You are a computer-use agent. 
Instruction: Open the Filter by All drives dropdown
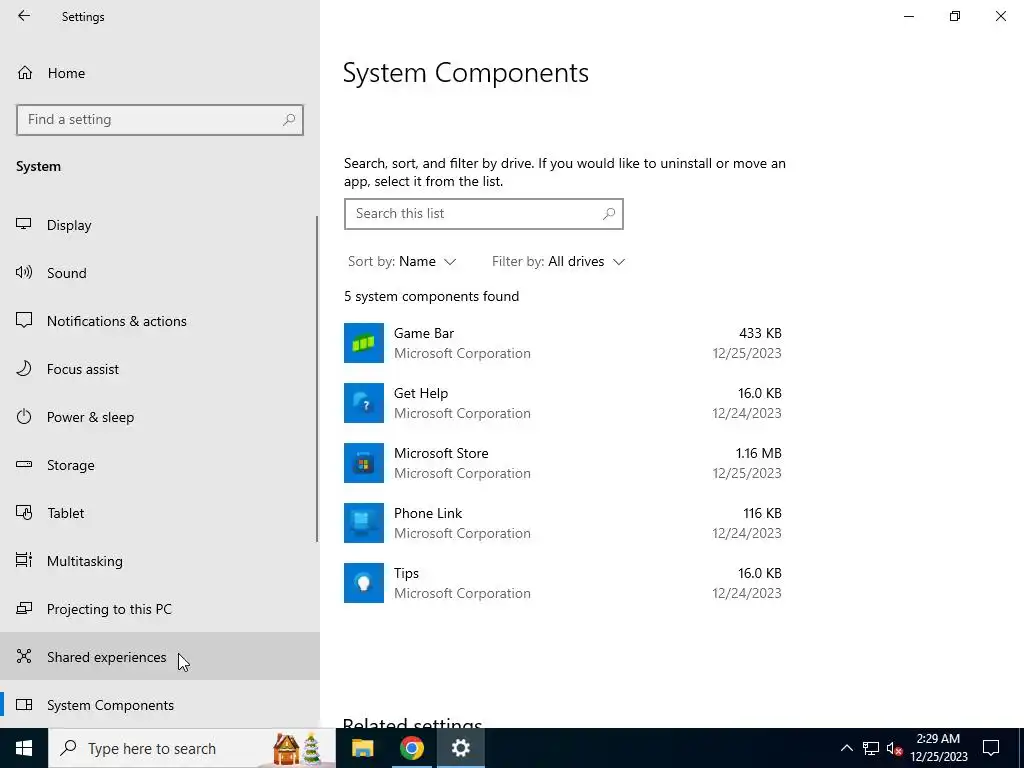coord(559,261)
